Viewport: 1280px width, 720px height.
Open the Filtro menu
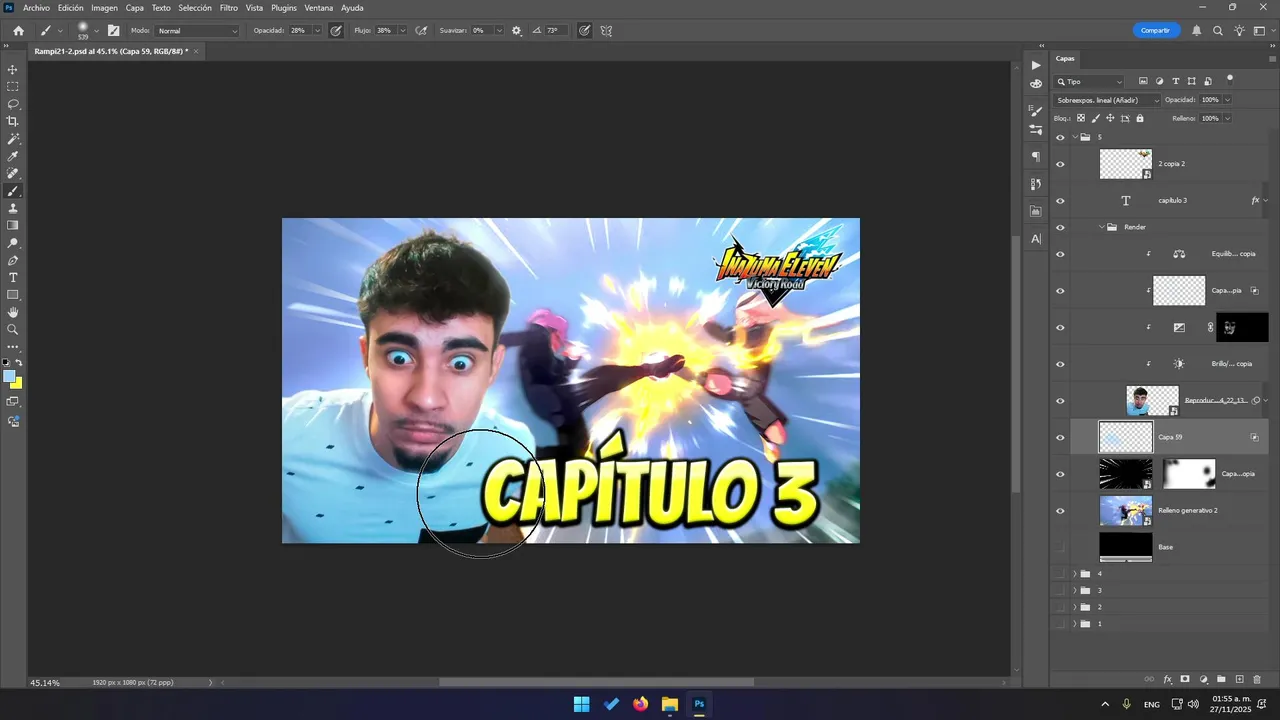(229, 8)
